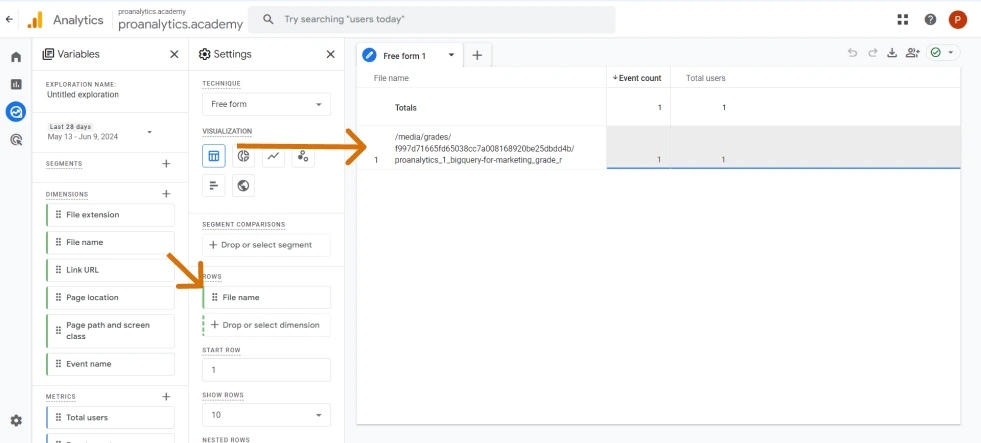
Task: Select Event name dimension
Action: coord(110,364)
